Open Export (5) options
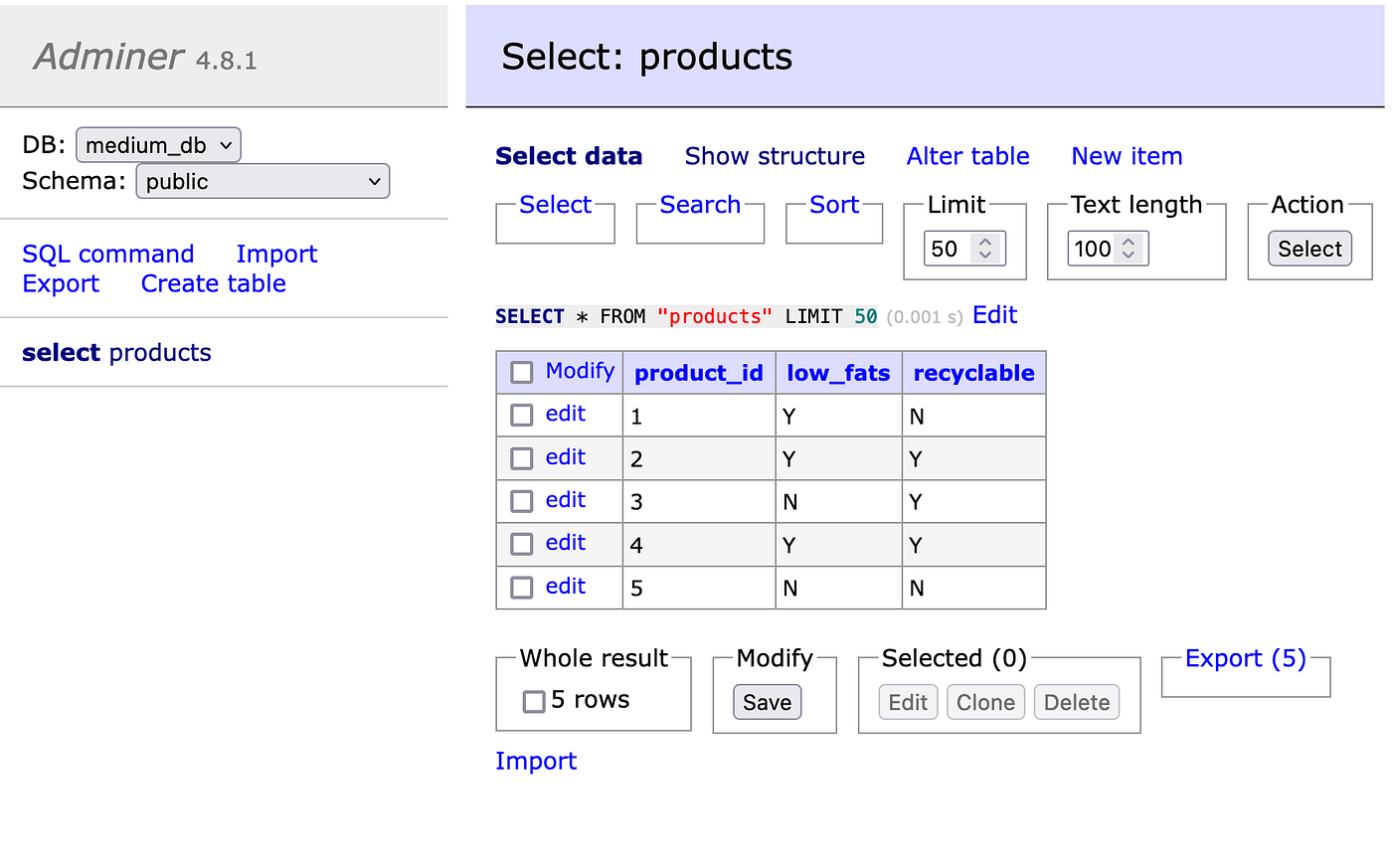 [1245, 658]
